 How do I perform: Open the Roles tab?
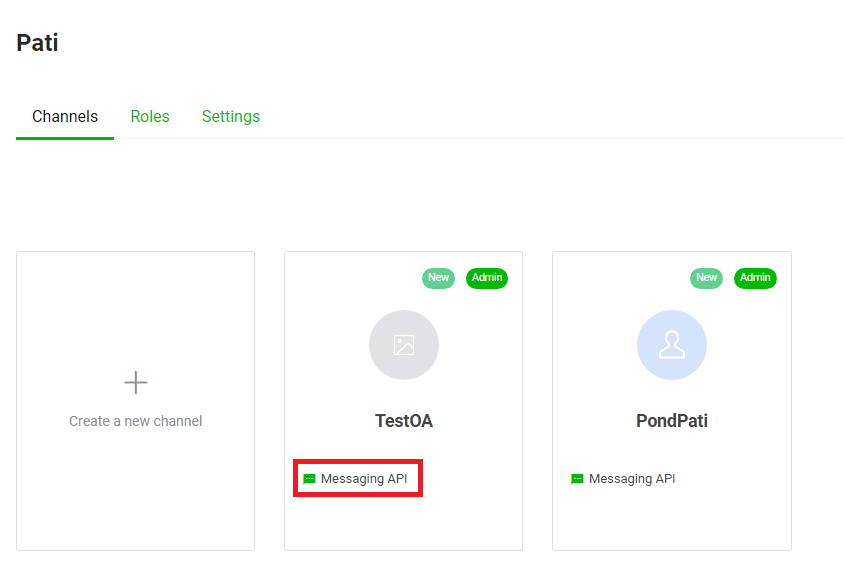(x=150, y=117)
